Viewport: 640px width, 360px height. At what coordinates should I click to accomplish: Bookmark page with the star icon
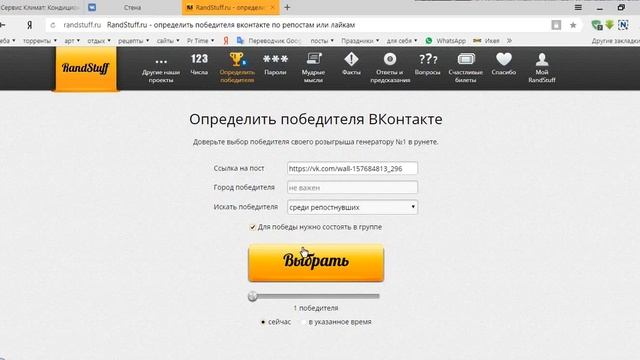(x=573, y=25)
